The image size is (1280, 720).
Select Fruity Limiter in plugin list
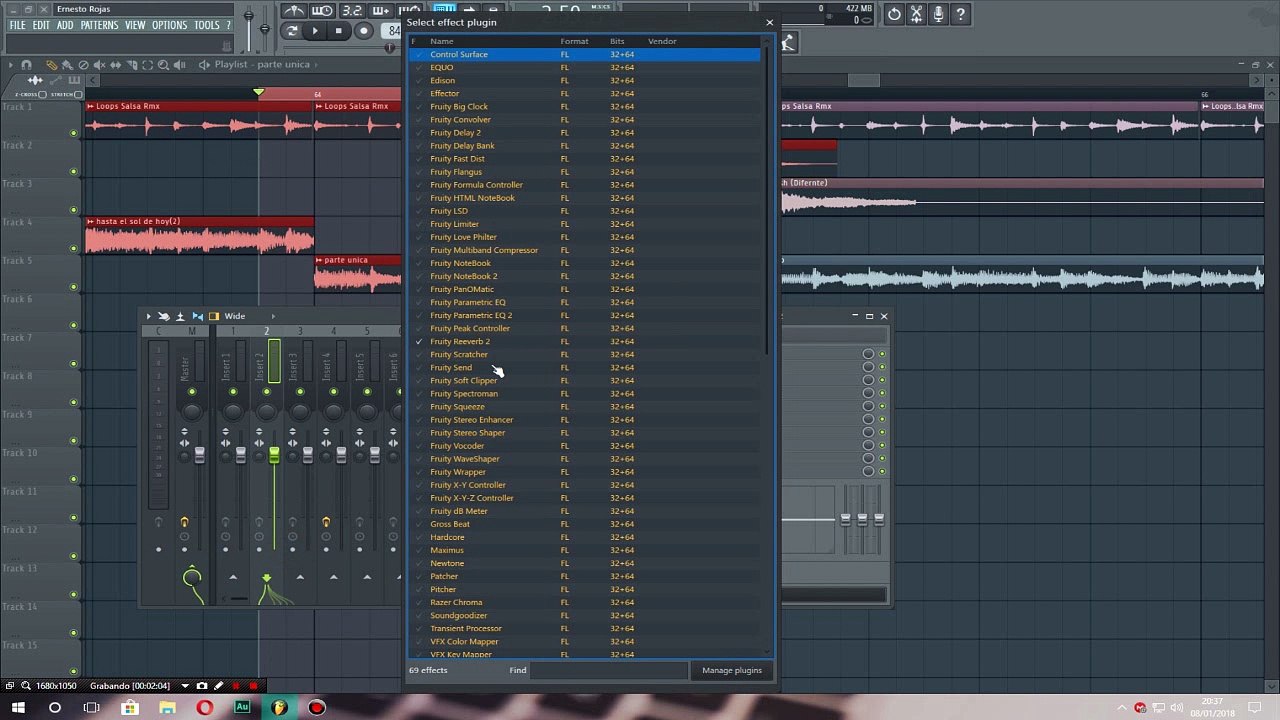click(585, 224)
